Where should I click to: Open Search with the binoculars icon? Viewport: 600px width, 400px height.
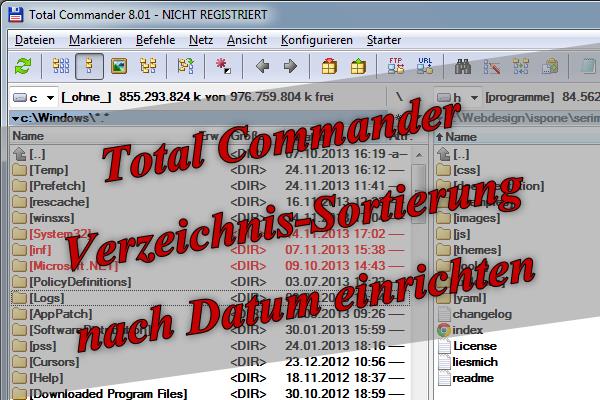pos(463,66)
